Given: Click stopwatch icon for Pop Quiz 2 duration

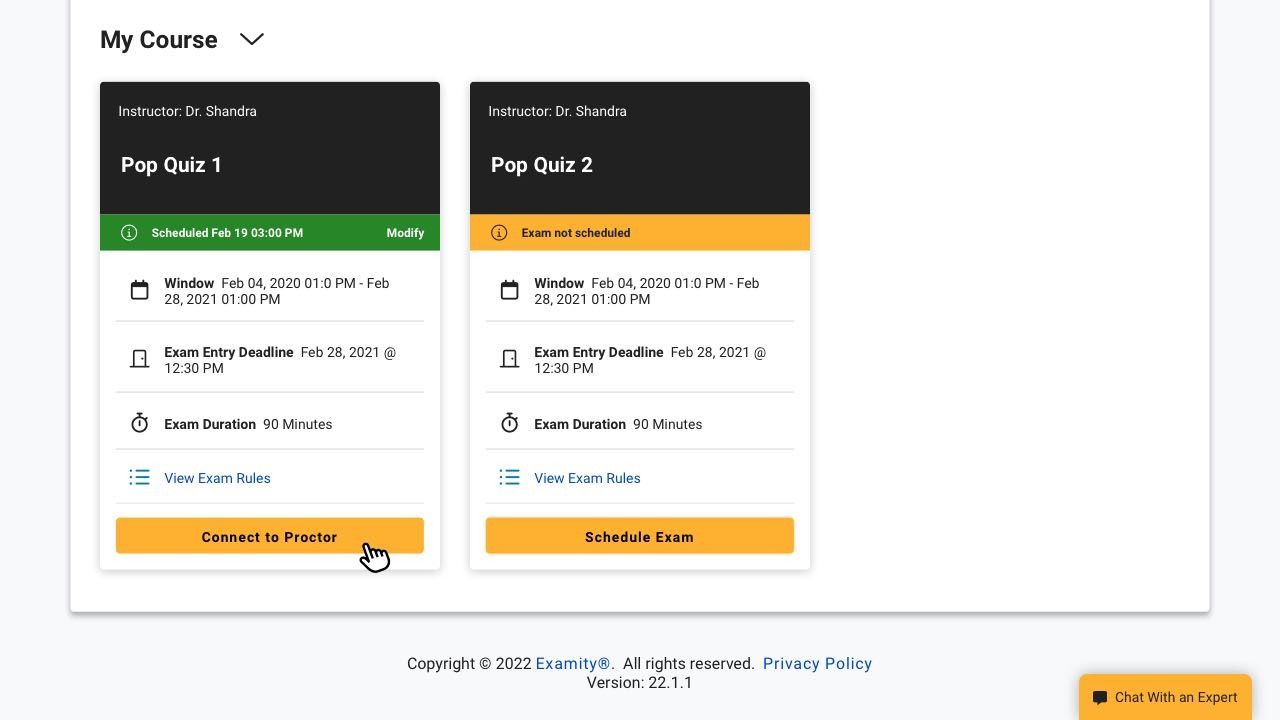Looking at the screenshot, I should (510, 423).
